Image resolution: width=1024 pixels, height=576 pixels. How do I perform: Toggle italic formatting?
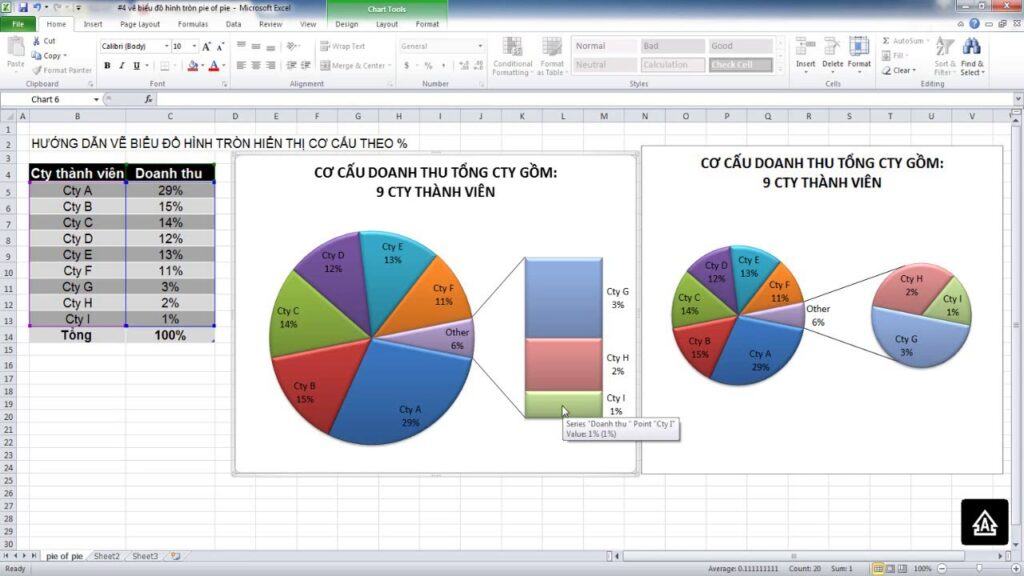121,65
